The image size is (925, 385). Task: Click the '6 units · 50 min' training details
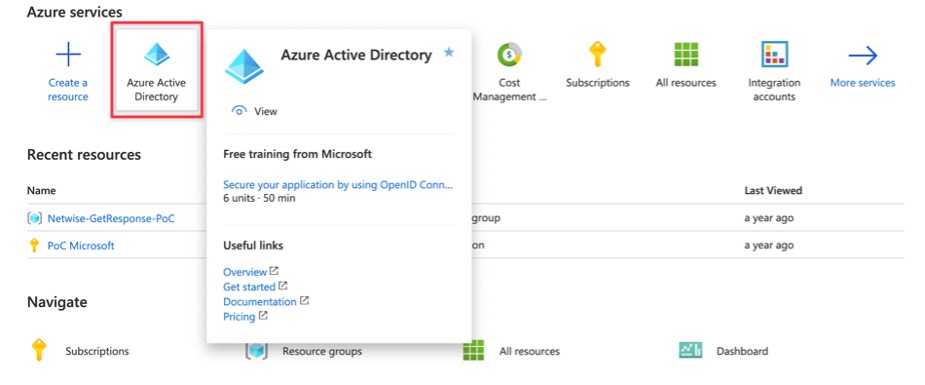pyautogui.click(x=260, y=198)
